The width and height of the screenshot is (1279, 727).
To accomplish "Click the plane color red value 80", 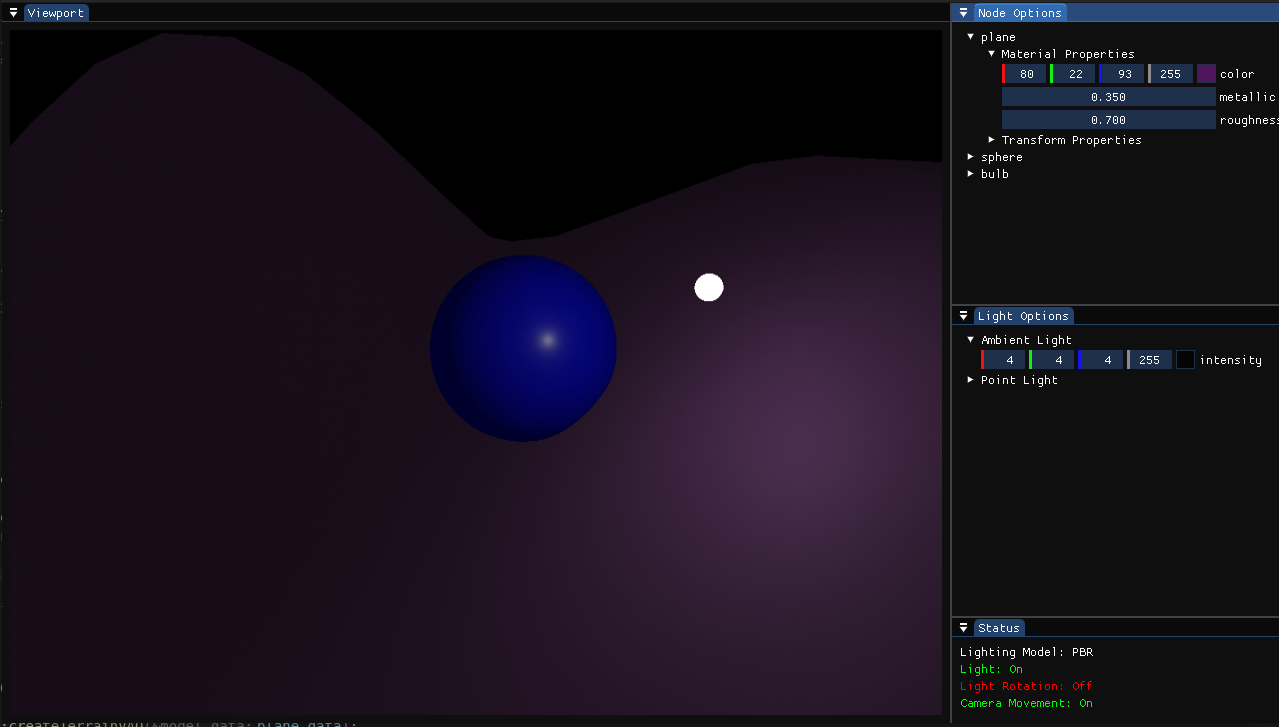I will pos(1024,74).
